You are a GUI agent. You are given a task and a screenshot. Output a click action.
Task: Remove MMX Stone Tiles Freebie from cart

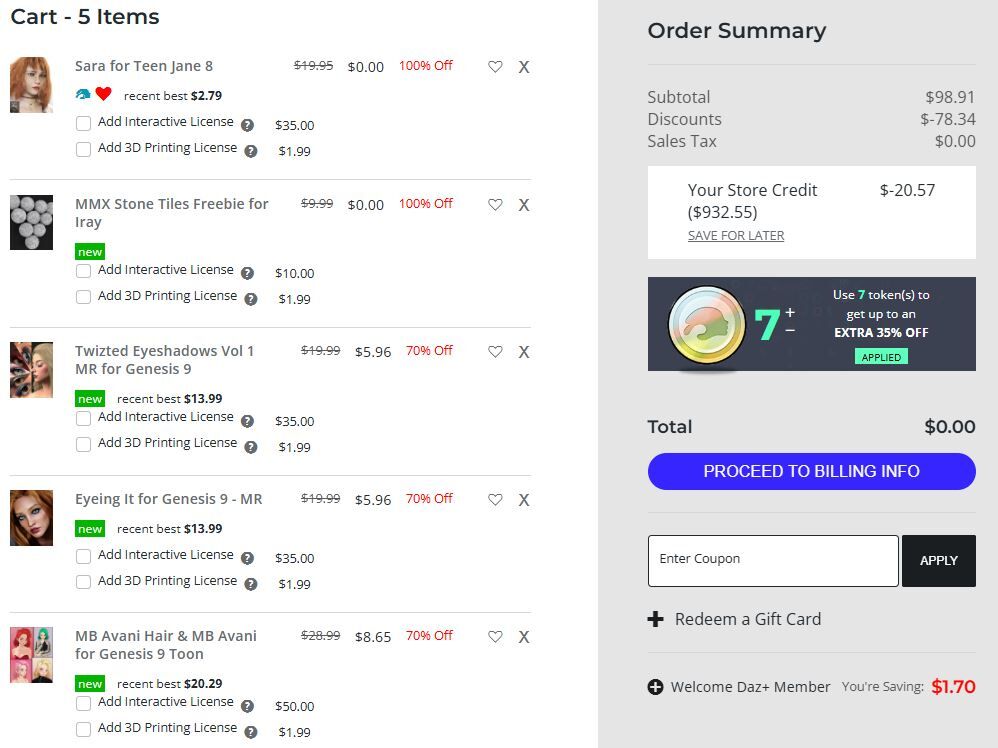523,205
